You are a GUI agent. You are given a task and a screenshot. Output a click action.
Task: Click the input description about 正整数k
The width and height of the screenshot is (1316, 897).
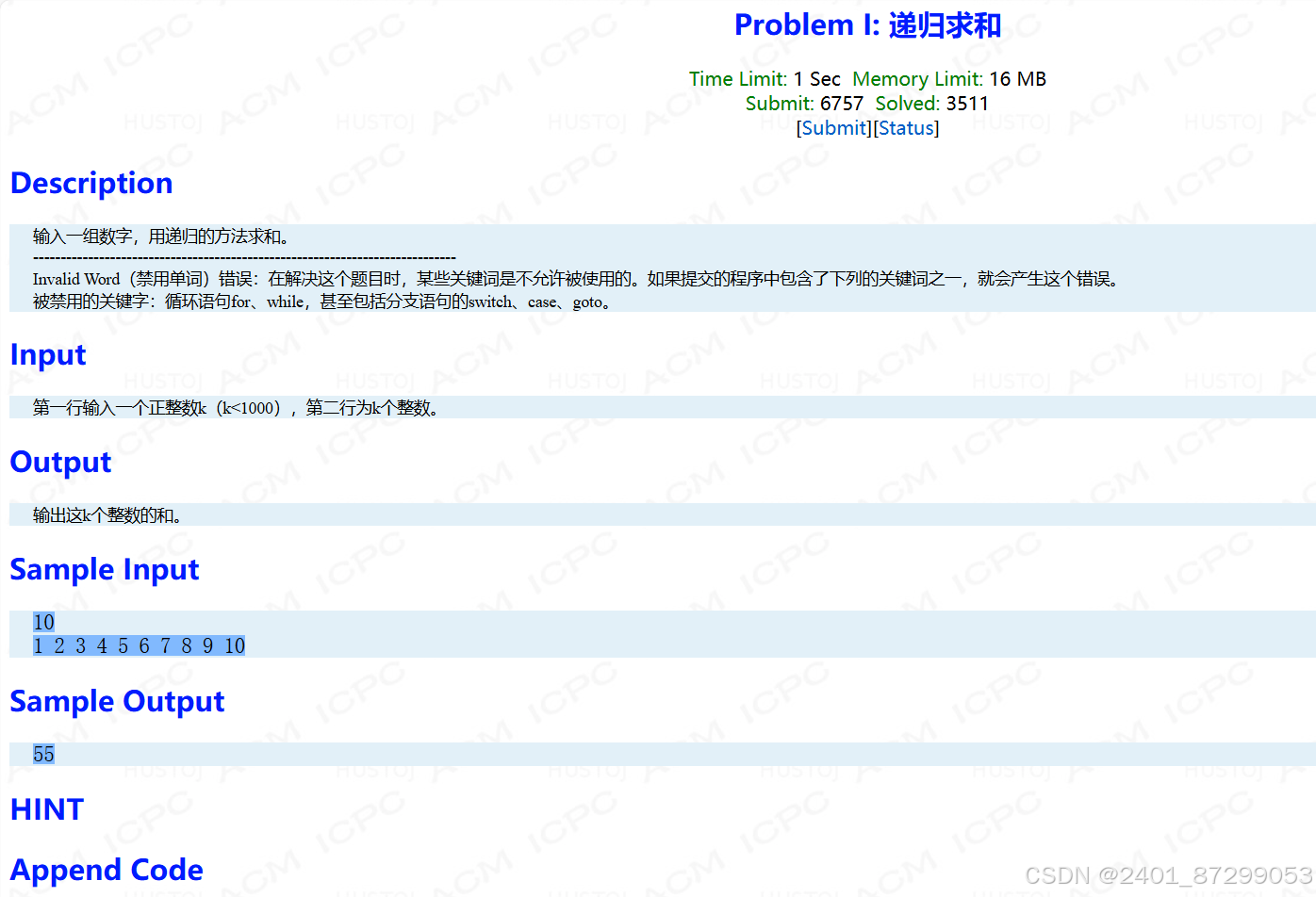[x=238, y=408]
